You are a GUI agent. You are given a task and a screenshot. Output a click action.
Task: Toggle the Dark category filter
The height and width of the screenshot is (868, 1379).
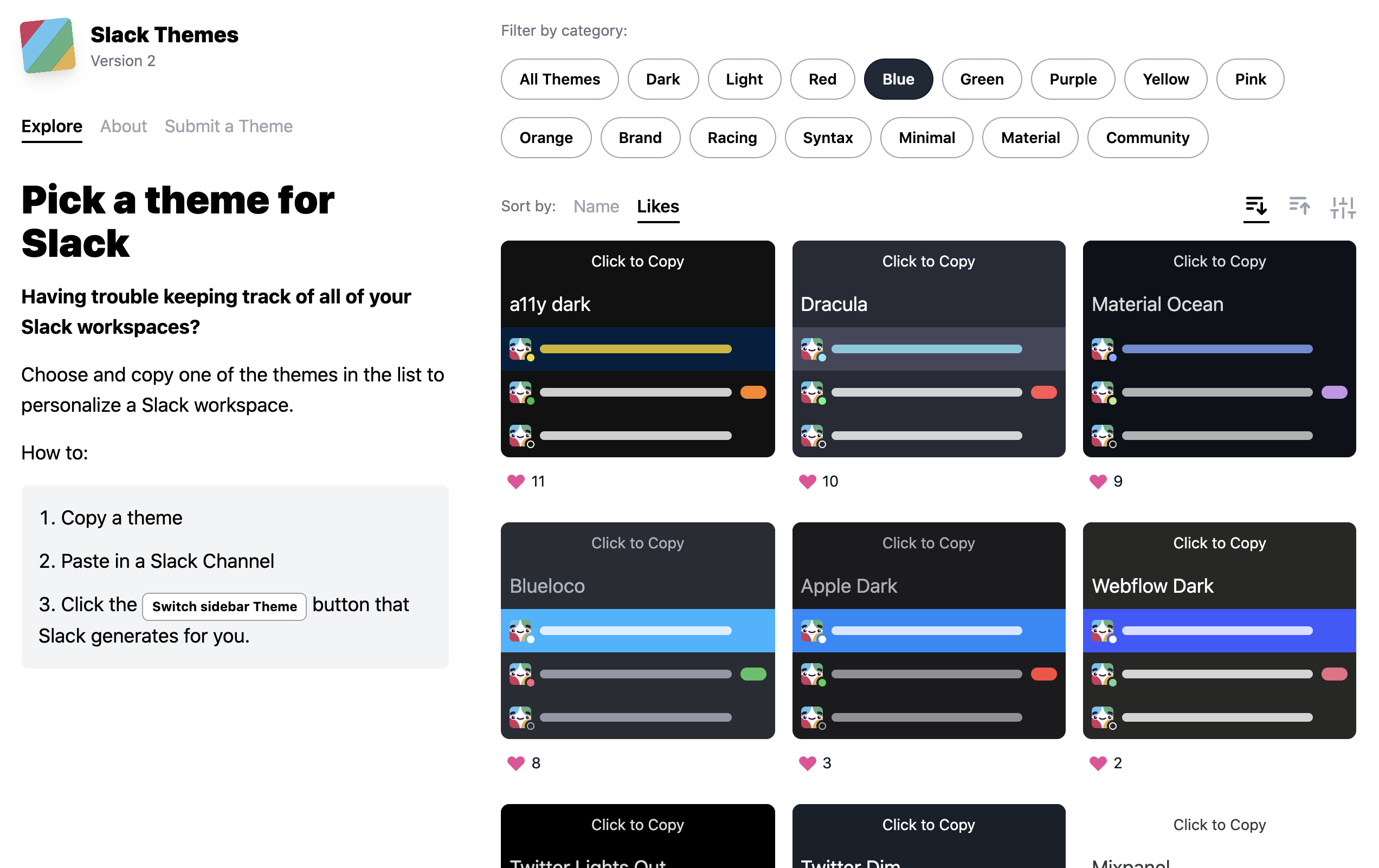662,79
